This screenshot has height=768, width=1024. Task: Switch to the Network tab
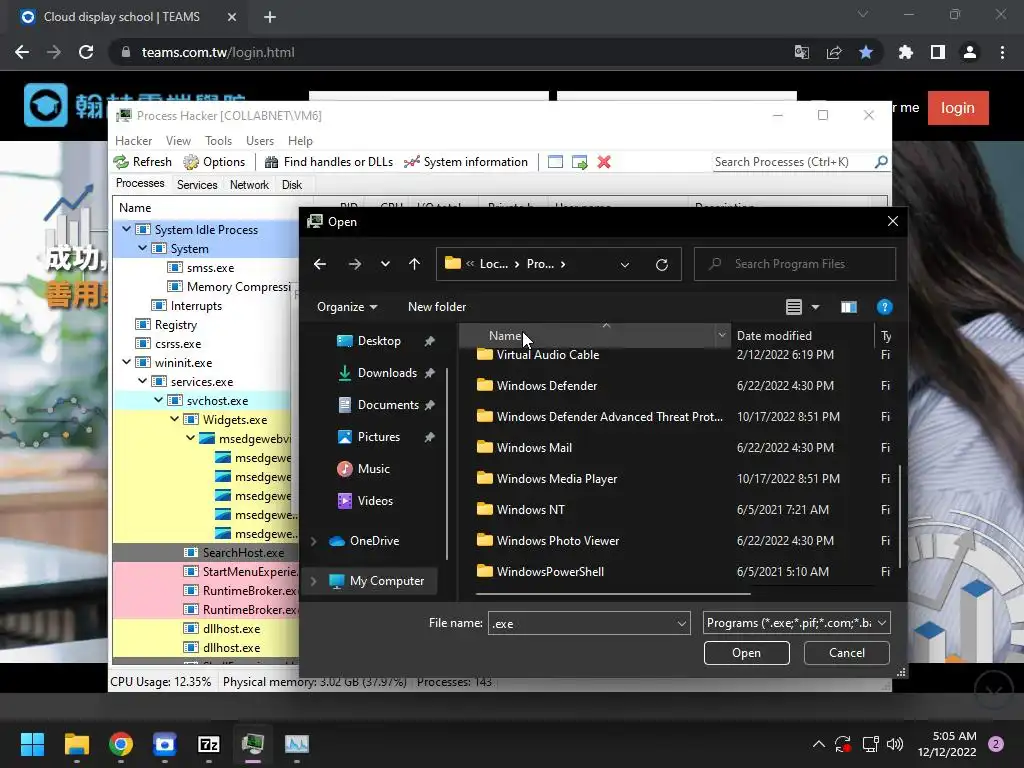[249, 185]
